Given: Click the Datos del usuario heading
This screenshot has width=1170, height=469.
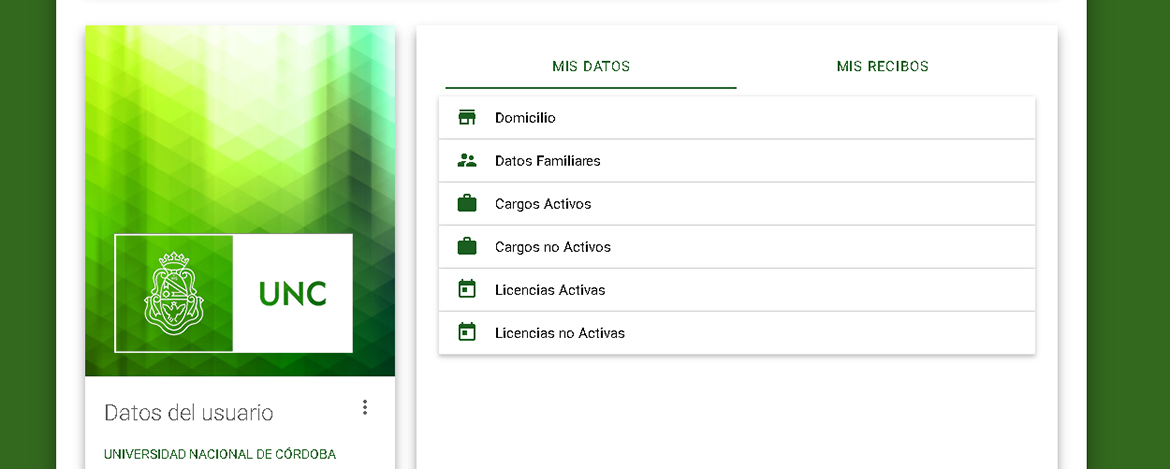Looking at the screenshot, I should pyautogui.click(x=189, y=412).
